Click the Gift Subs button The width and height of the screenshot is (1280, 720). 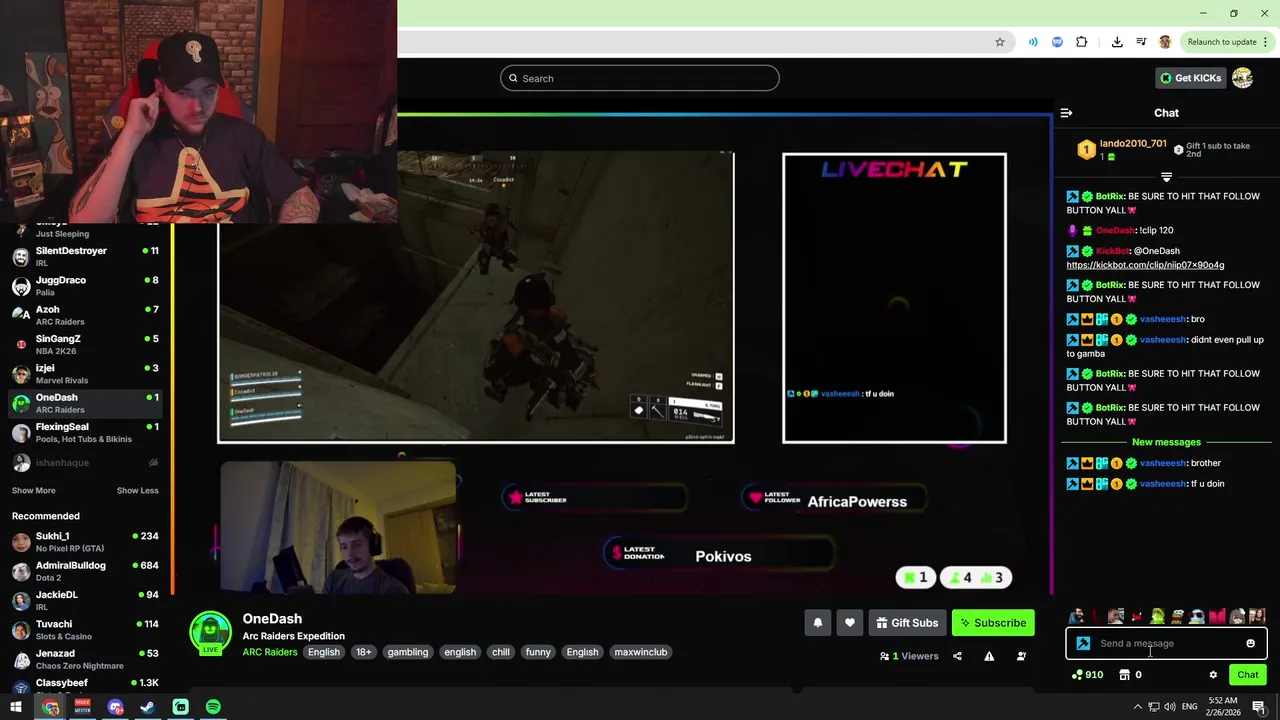(907, 623)
